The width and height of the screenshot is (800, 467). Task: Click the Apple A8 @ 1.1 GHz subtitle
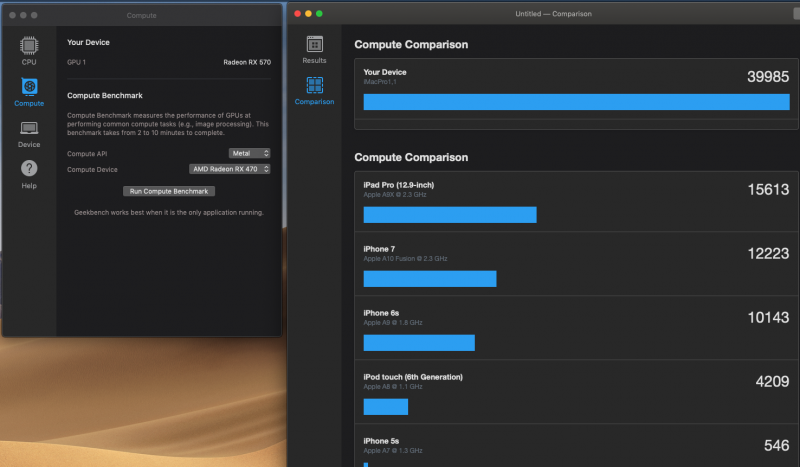point(393,386)
